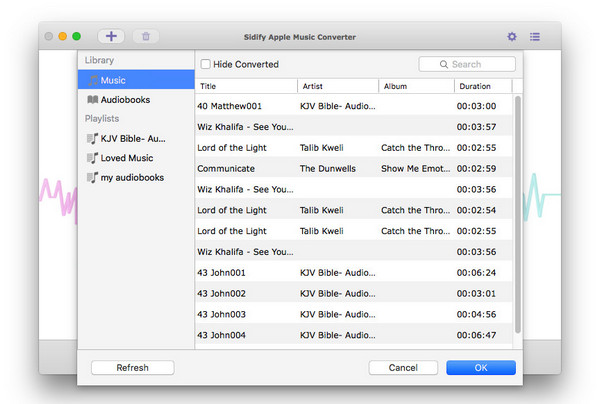Click the my audiobooks playlist icon
This screenshot has height=404, width=600.
[x=92, y=178]
